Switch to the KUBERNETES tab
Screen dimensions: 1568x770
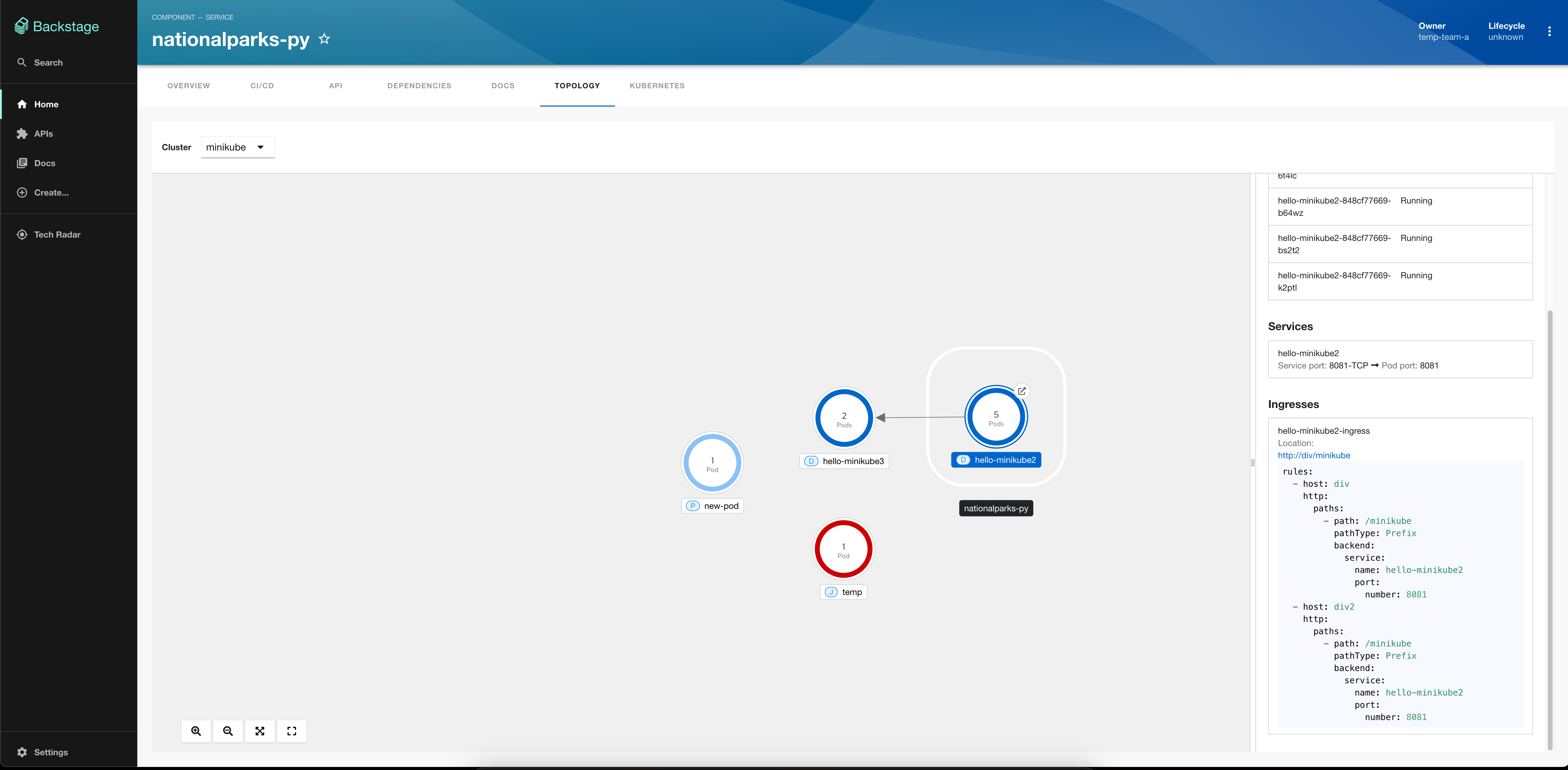[x=657, y=85]
